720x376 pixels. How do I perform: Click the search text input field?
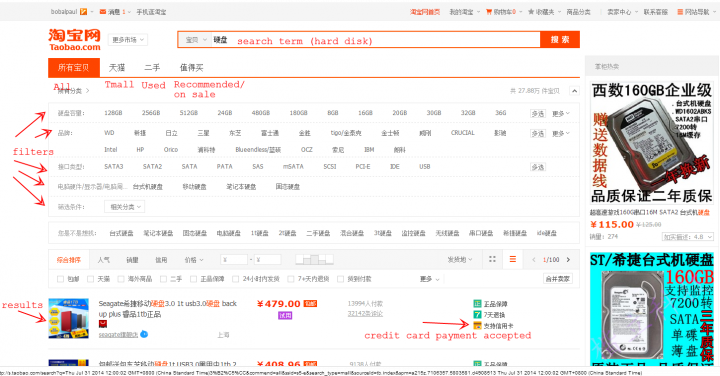(x=376, y=40)
